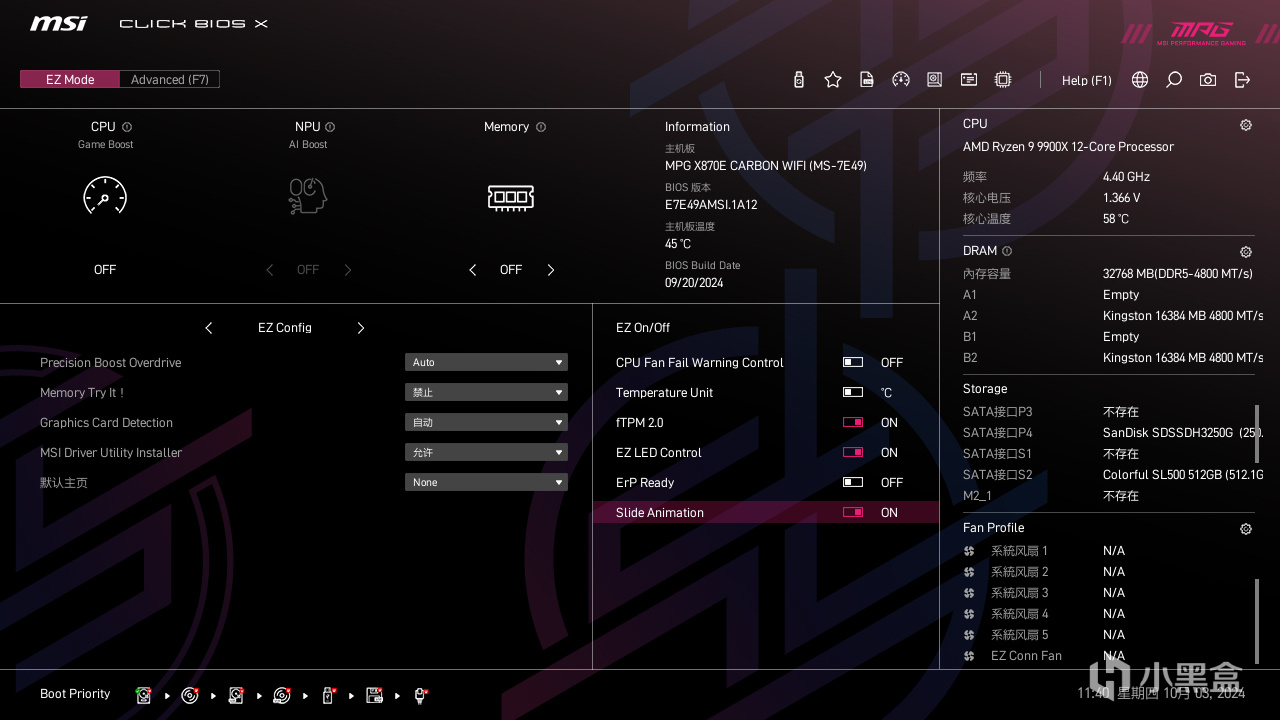Click the Game Boost dial icon
The width and height of the screenshot is (1280, 720).
(x=105, y=196)
